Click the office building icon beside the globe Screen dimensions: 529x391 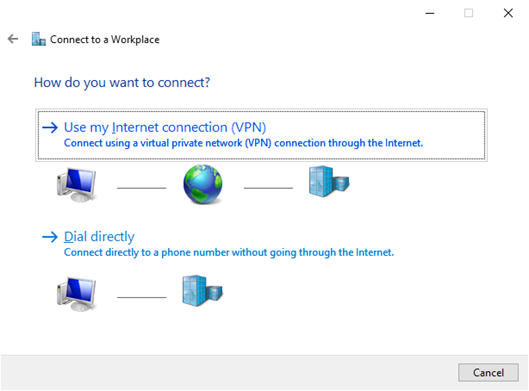329,181
